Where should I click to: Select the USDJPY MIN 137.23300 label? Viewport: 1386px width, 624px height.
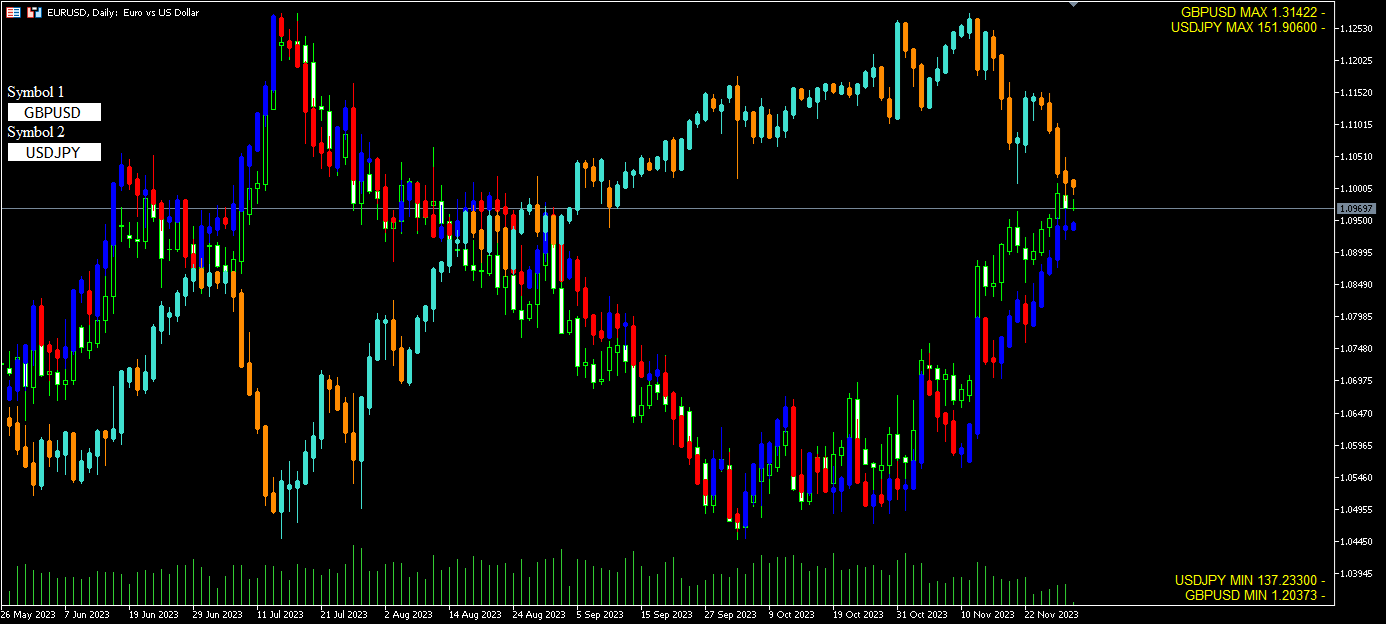[x=1250, y=580]
